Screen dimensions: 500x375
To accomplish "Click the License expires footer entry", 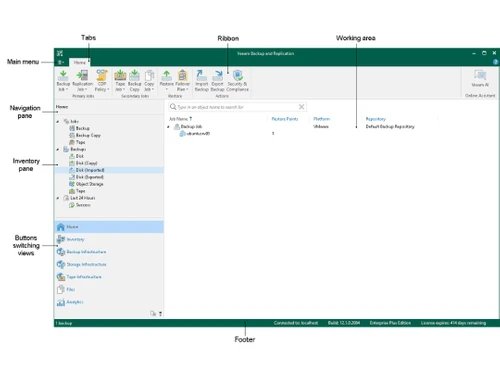I will (x=453, y=323).
